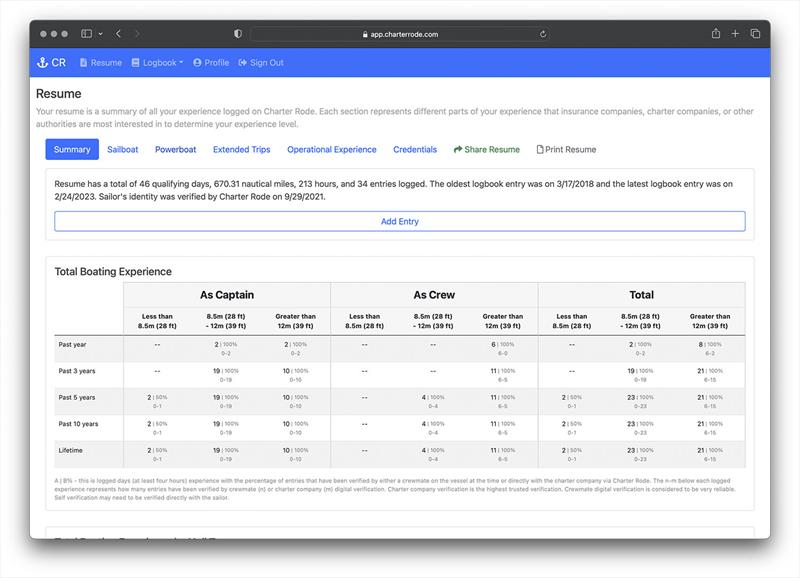Switch to the Sailboat tab
The image size is (800, 578).
coord(123,149)
